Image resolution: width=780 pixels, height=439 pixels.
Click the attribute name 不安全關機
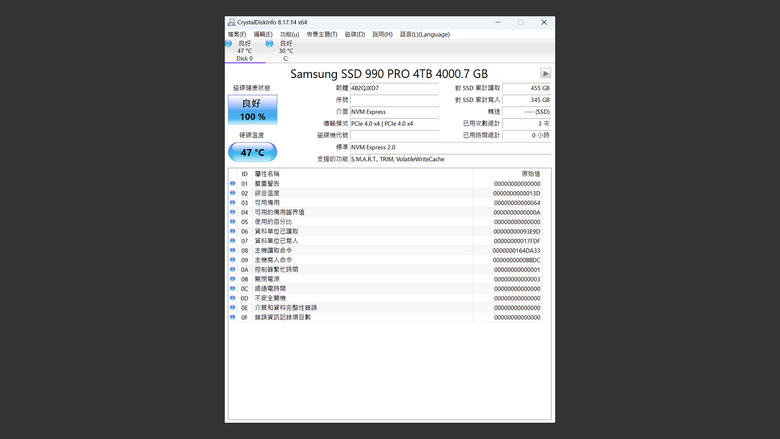pos(270,298)
